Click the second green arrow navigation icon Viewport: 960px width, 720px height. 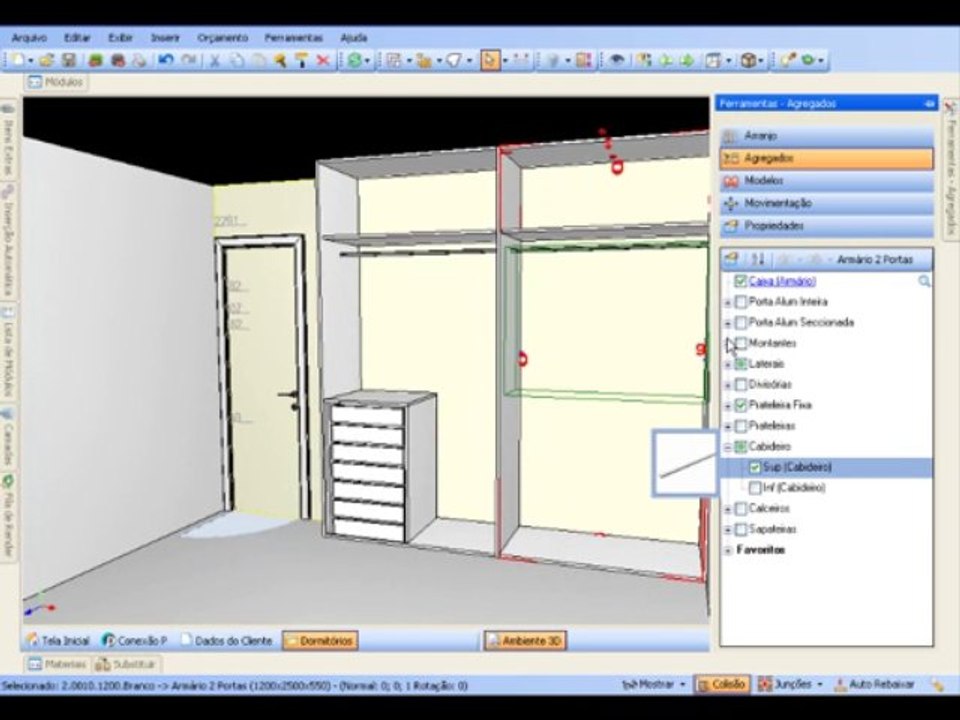point(687,60)
